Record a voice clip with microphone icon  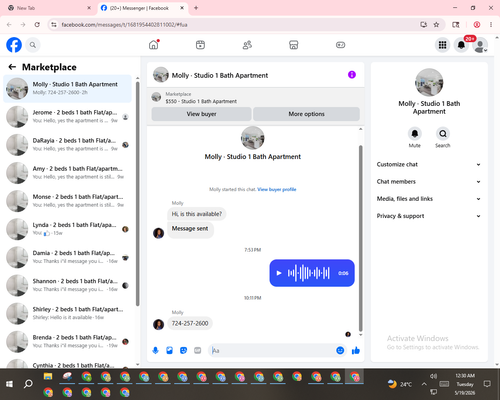155,350
